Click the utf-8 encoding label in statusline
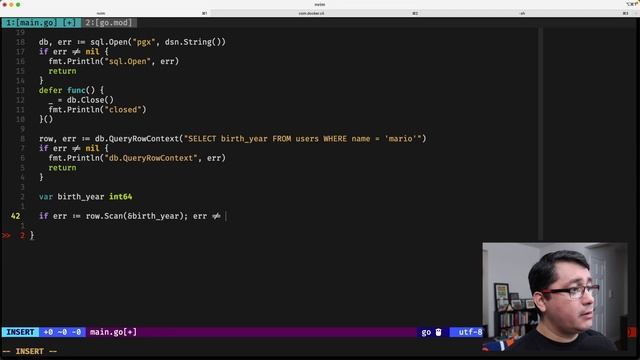The width and height of the screenshot is (640, 360). pyautogui.click(x=470, y=332)
